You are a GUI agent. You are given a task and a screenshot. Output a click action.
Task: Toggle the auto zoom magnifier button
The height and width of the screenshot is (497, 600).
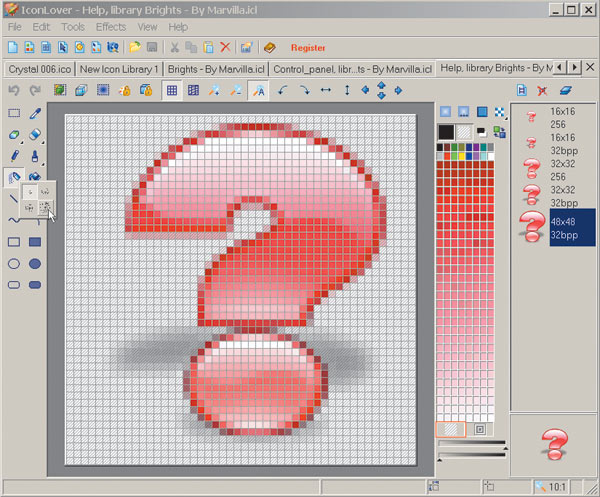(258, 90)
